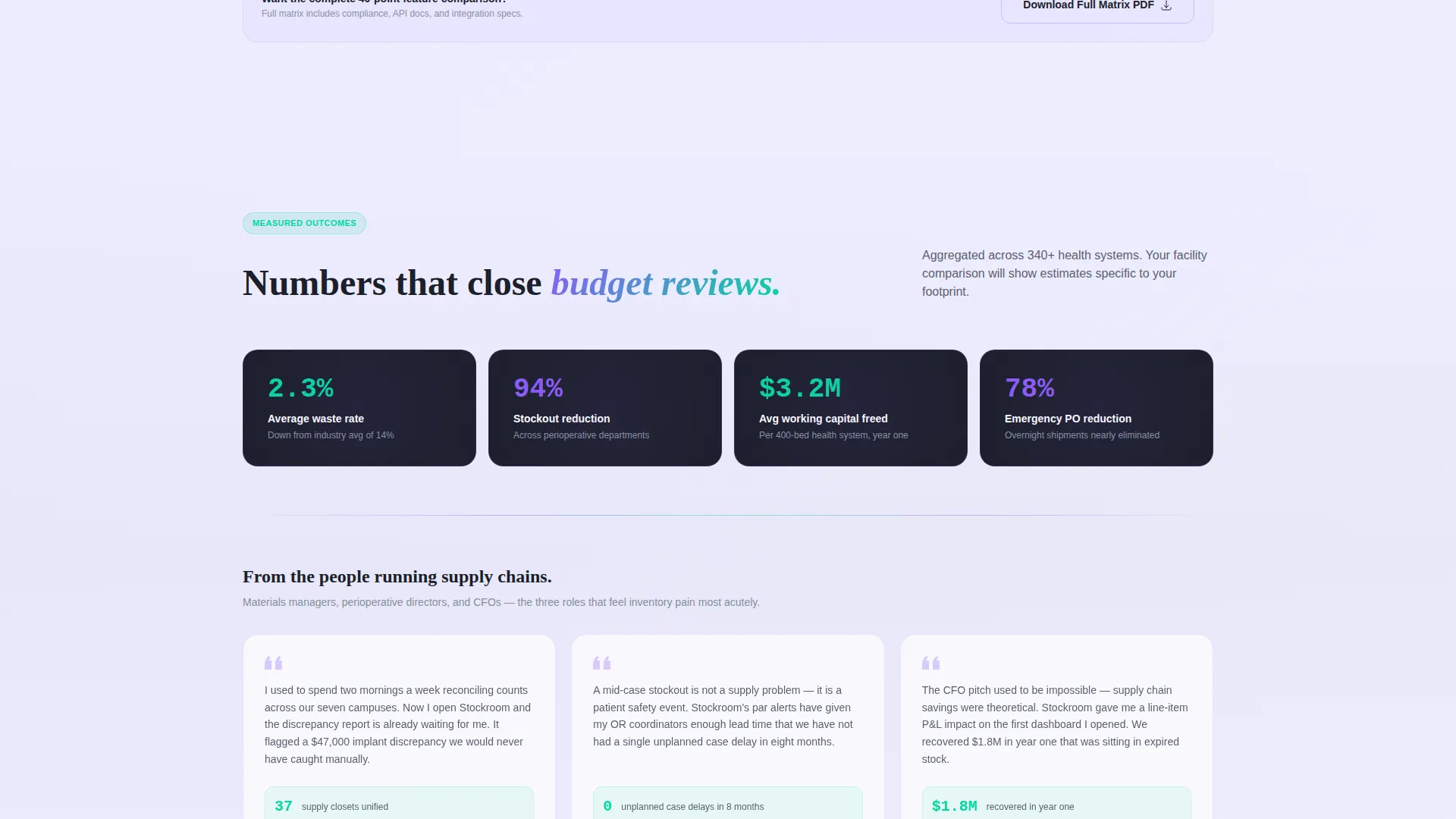Screen dimensions: 1456x819
Task: Click testimonial text about $47,000 implant discrepancy
Action: coord(399,725)
